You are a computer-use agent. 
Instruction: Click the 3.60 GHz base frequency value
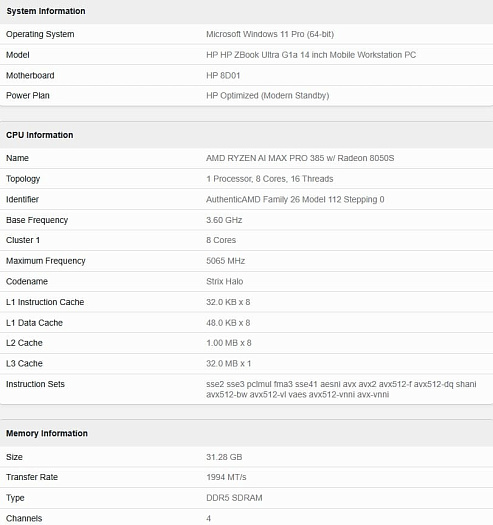pyautogui.click(x=224, y=220)
